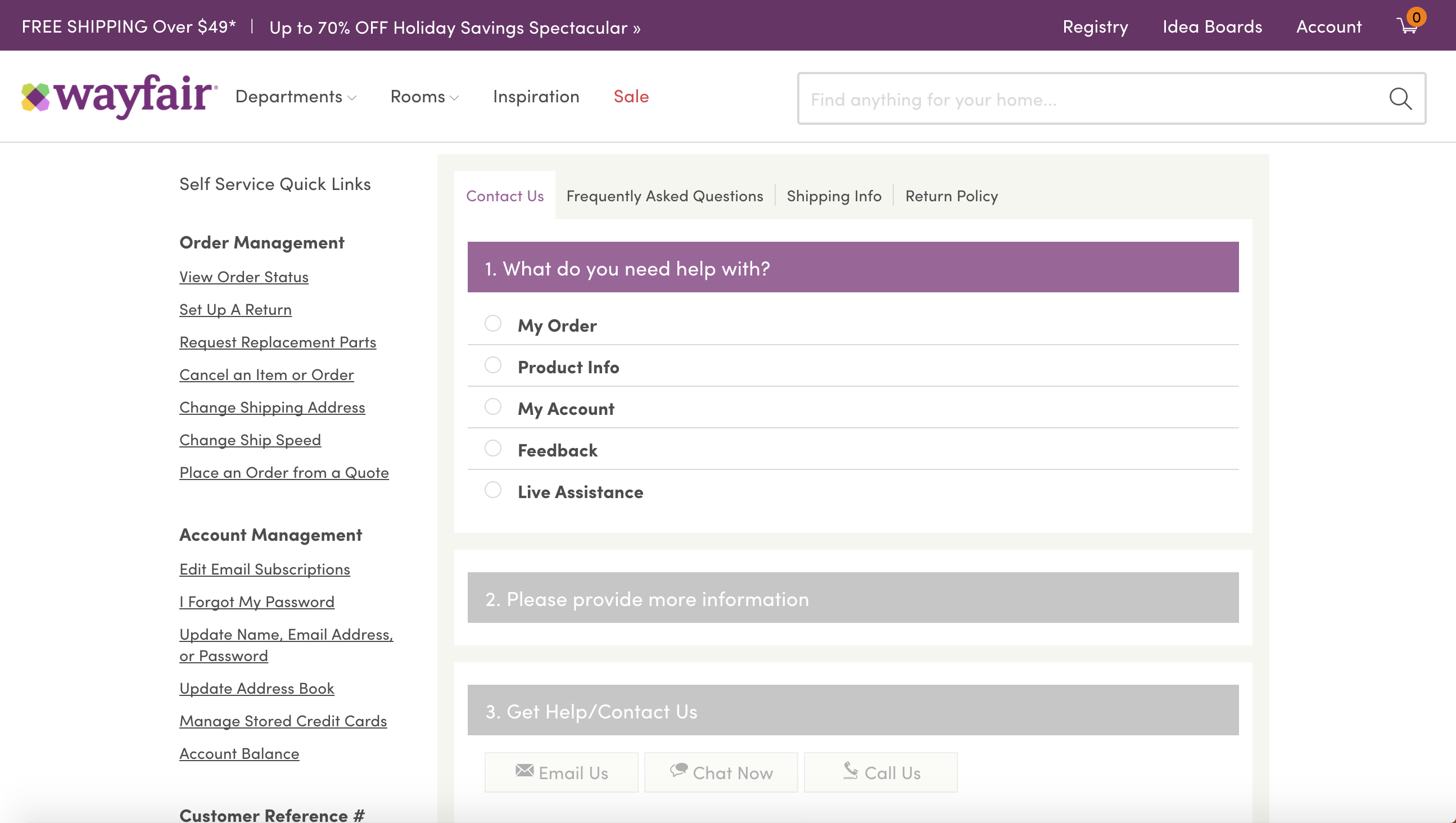Select the Product Info radio option
This screenshot has width=1456, height=823.
tap(493, 365)
